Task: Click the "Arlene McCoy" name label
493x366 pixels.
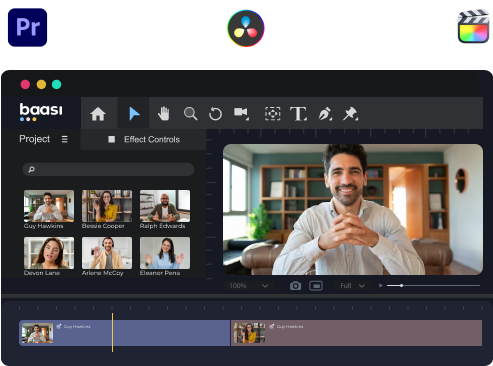Action: pyautogui.click(x=103, y=273)
